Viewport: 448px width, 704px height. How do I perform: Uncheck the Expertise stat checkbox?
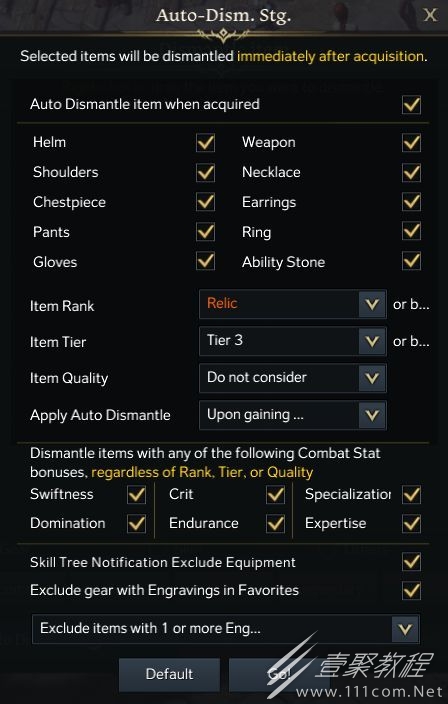click(x=411, y=524)
